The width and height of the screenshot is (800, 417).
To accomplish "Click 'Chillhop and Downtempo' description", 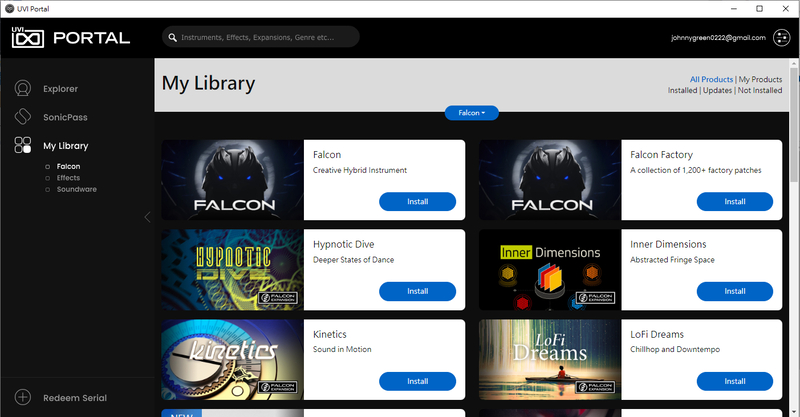I will [675, 349].
